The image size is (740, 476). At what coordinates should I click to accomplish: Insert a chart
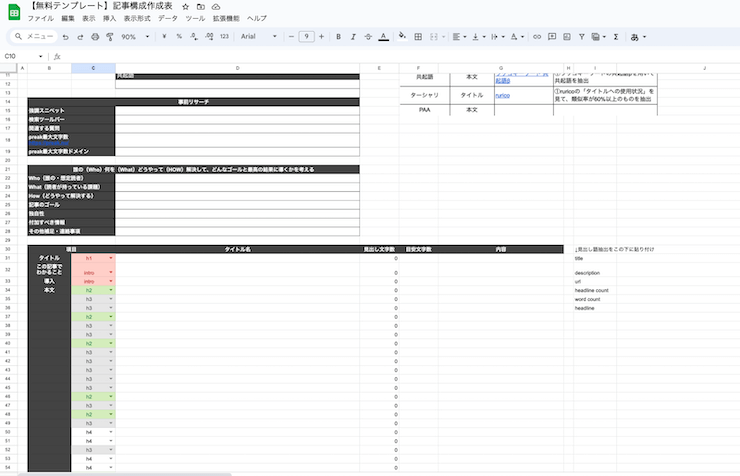[x=567, y=37]
